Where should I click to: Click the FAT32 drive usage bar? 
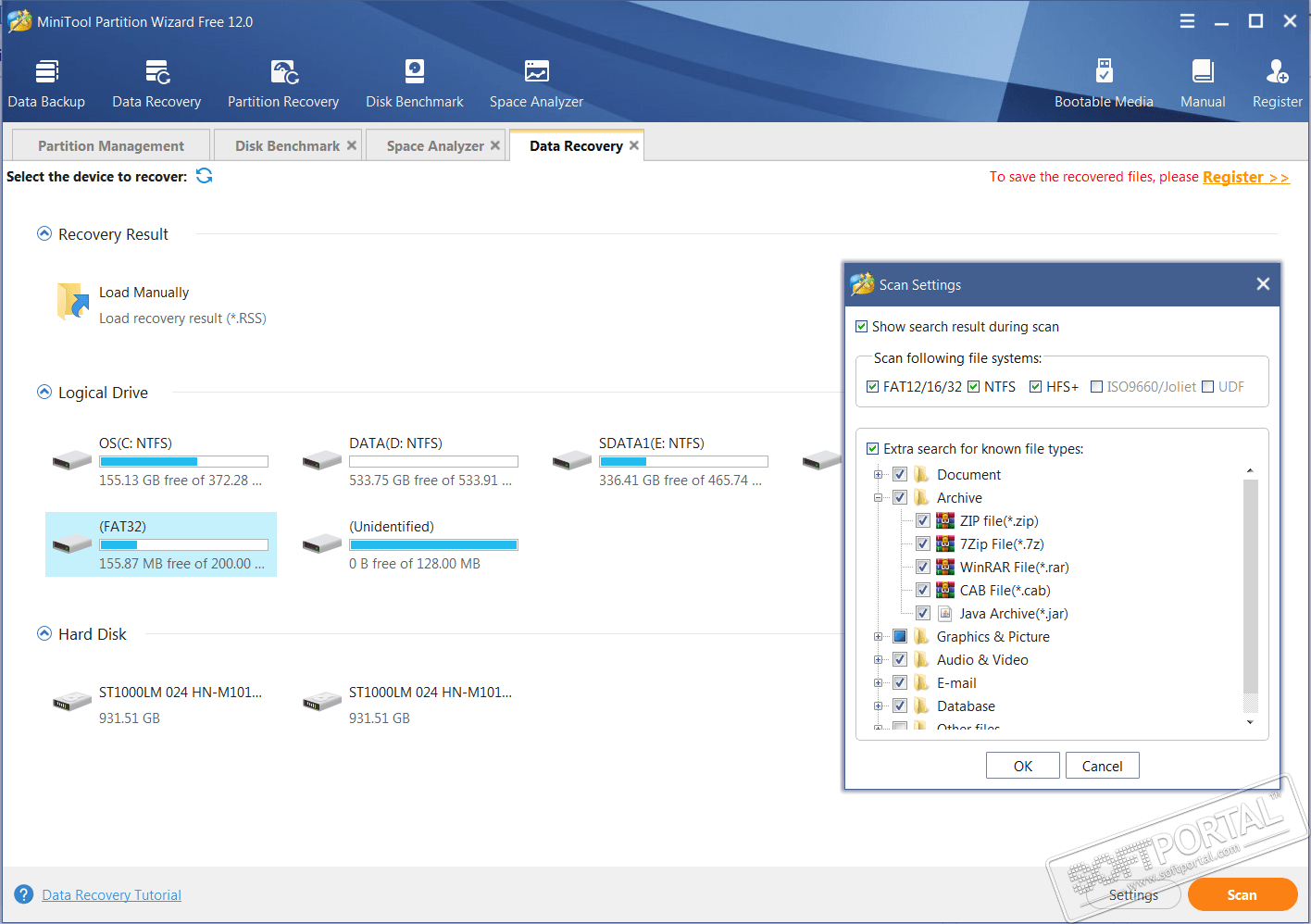tap(184, 544)
